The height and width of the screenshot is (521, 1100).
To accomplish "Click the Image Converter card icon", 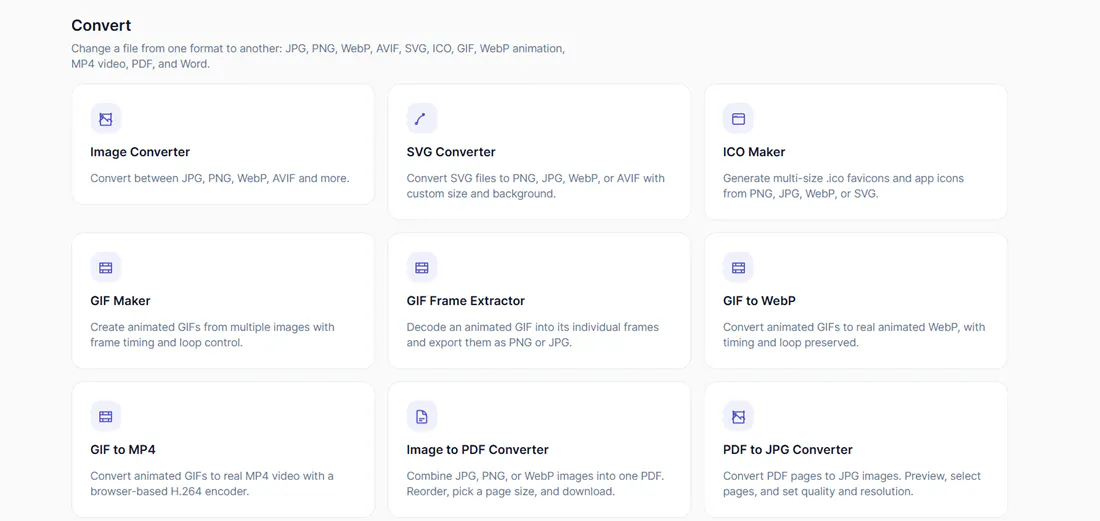I will click(x=106, y=119).
